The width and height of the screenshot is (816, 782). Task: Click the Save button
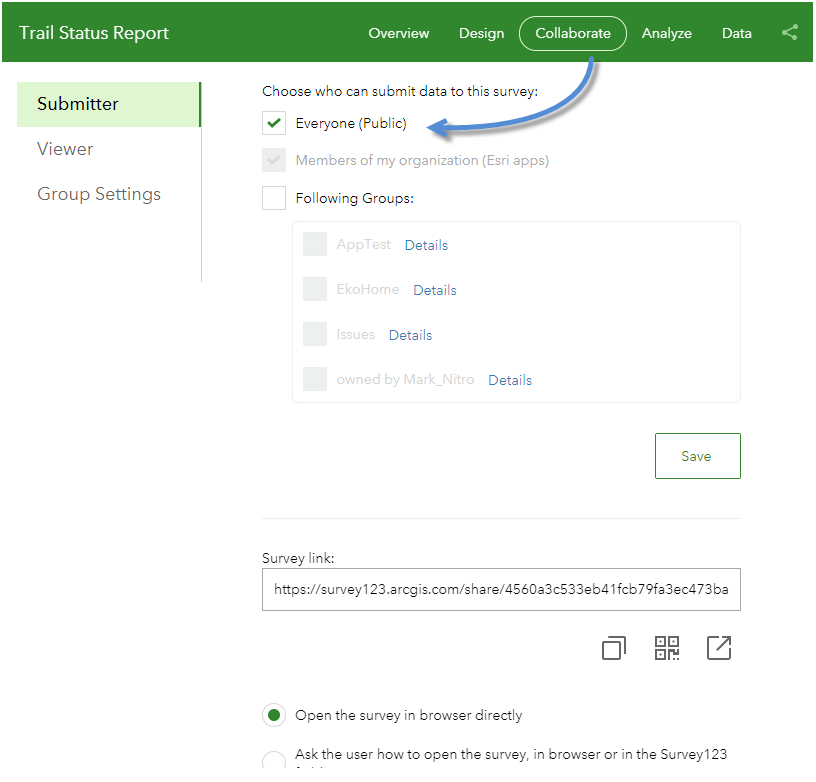click(697, 456)
